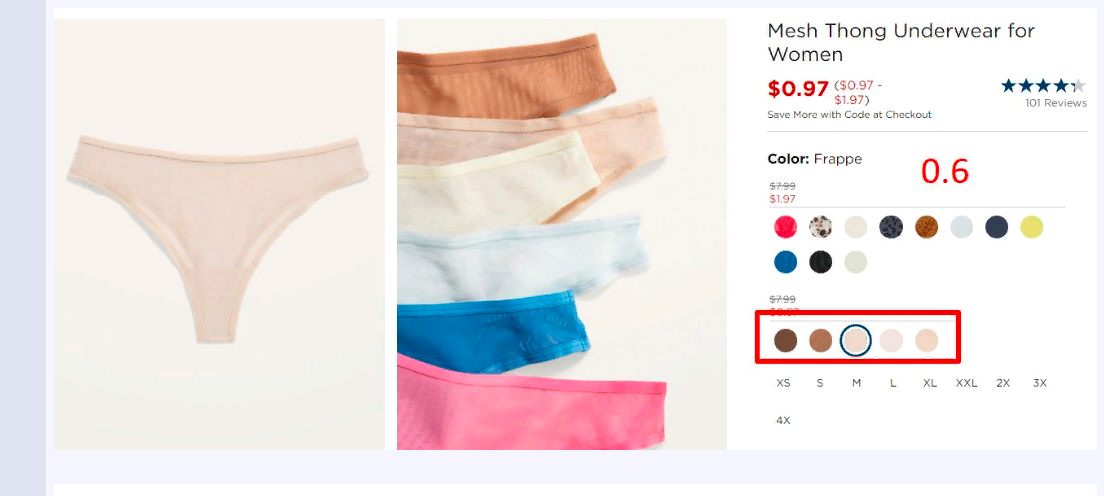The width and height of the screenshot is (1104, 496).
Task: Choose the navy blue color swatch
Action: coord(996,227)
